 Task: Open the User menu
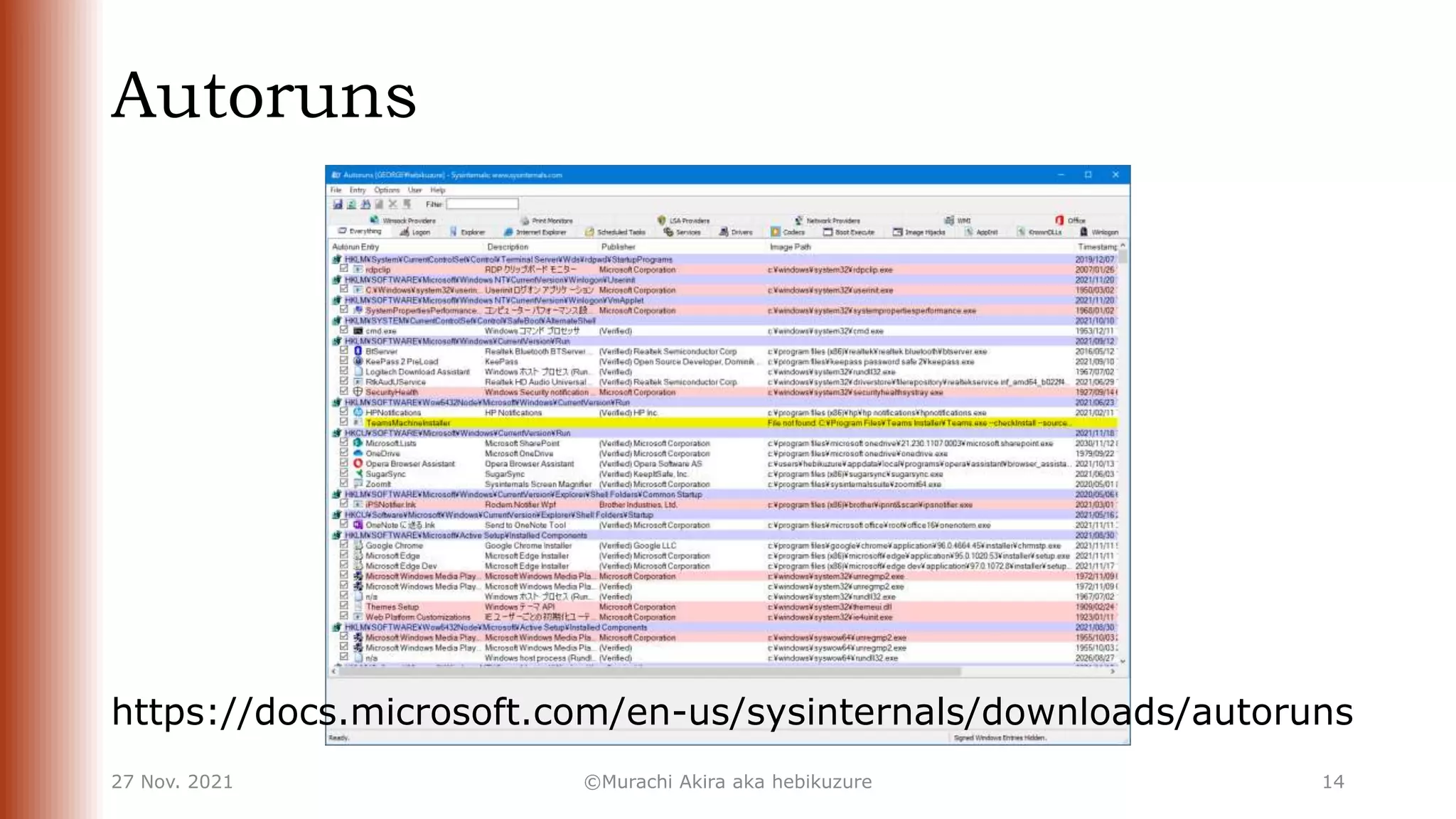414,190
